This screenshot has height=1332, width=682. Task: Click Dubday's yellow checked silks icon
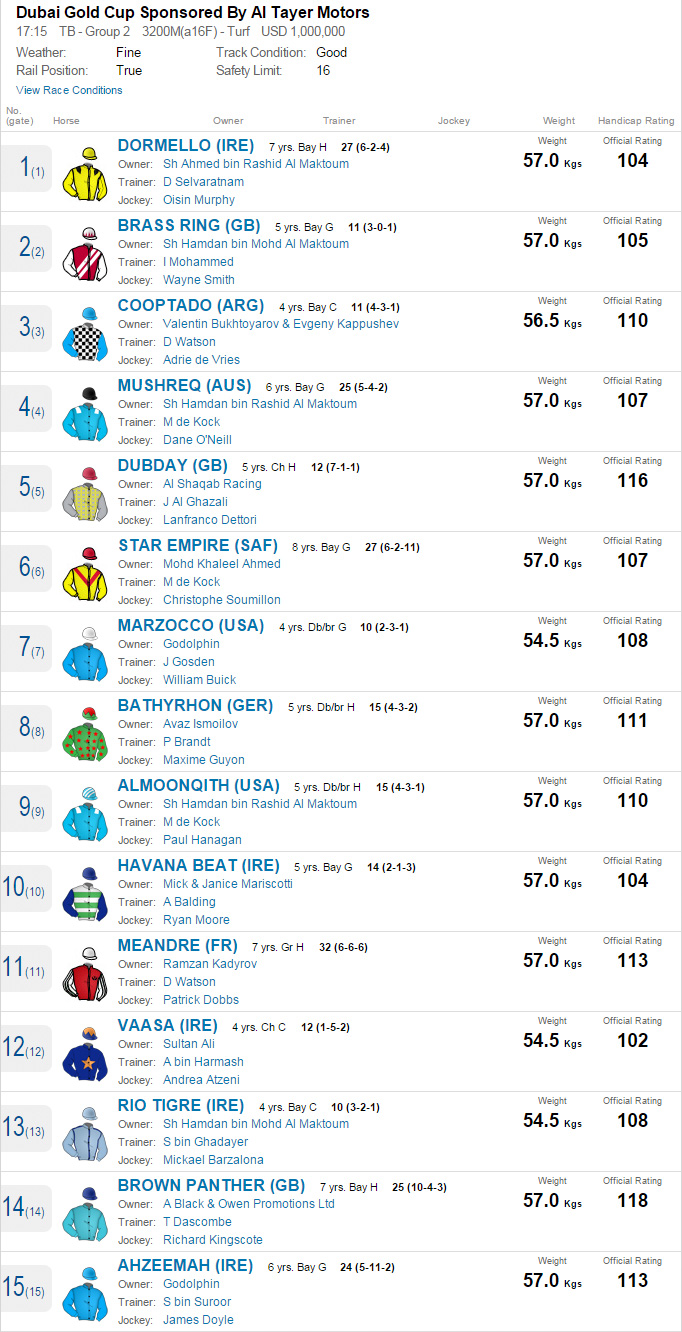(x=84, y=492)
